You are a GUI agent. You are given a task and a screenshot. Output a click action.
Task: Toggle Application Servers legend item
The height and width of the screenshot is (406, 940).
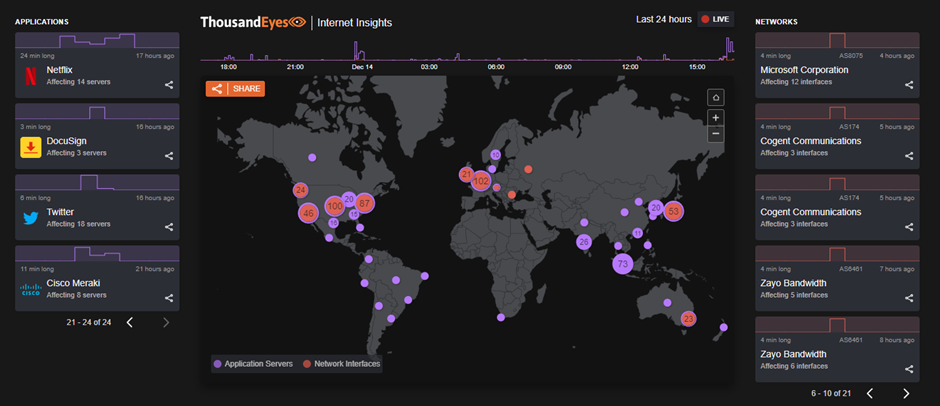click(x=254, y=364)
